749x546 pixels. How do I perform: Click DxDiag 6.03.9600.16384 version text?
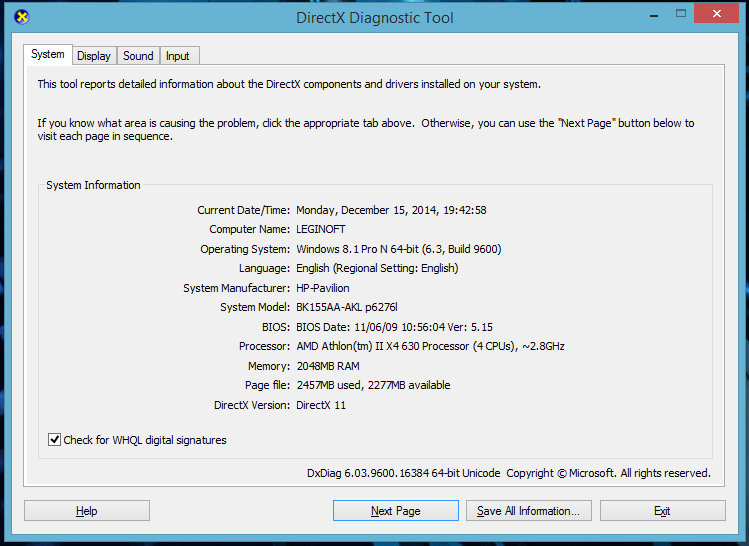tap(403, 473)
